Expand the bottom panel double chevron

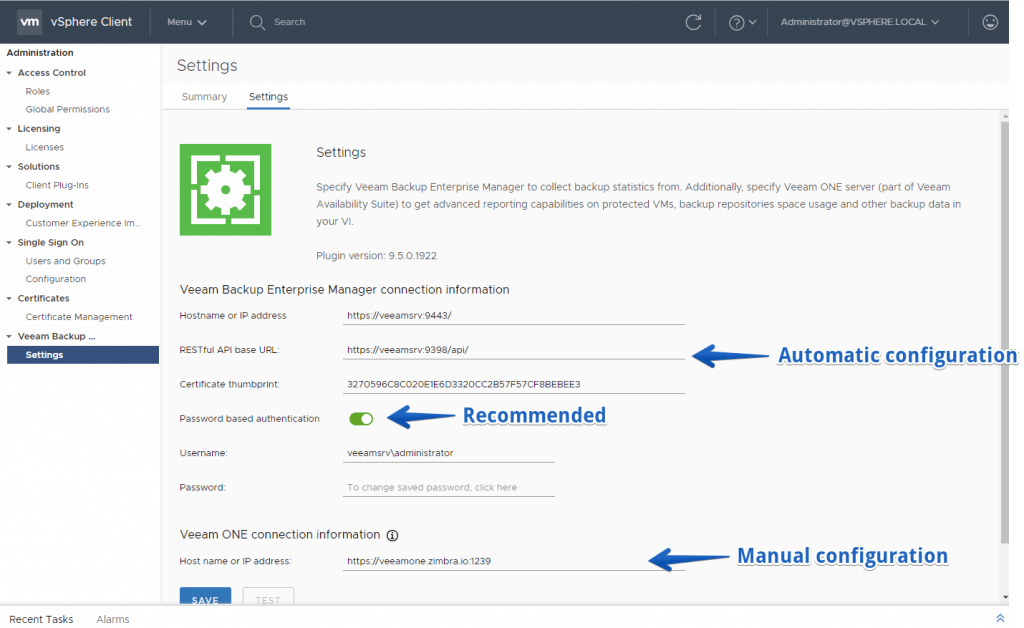1000,618
